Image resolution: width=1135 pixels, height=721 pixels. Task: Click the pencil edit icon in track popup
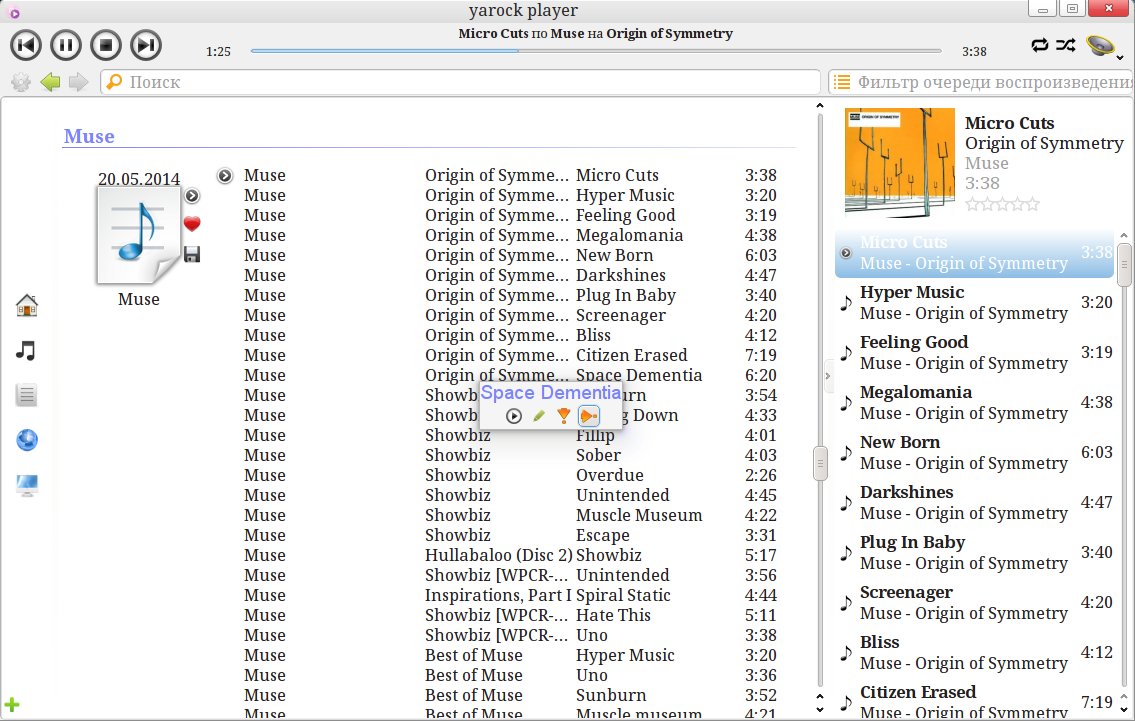(x=539, y=416)
